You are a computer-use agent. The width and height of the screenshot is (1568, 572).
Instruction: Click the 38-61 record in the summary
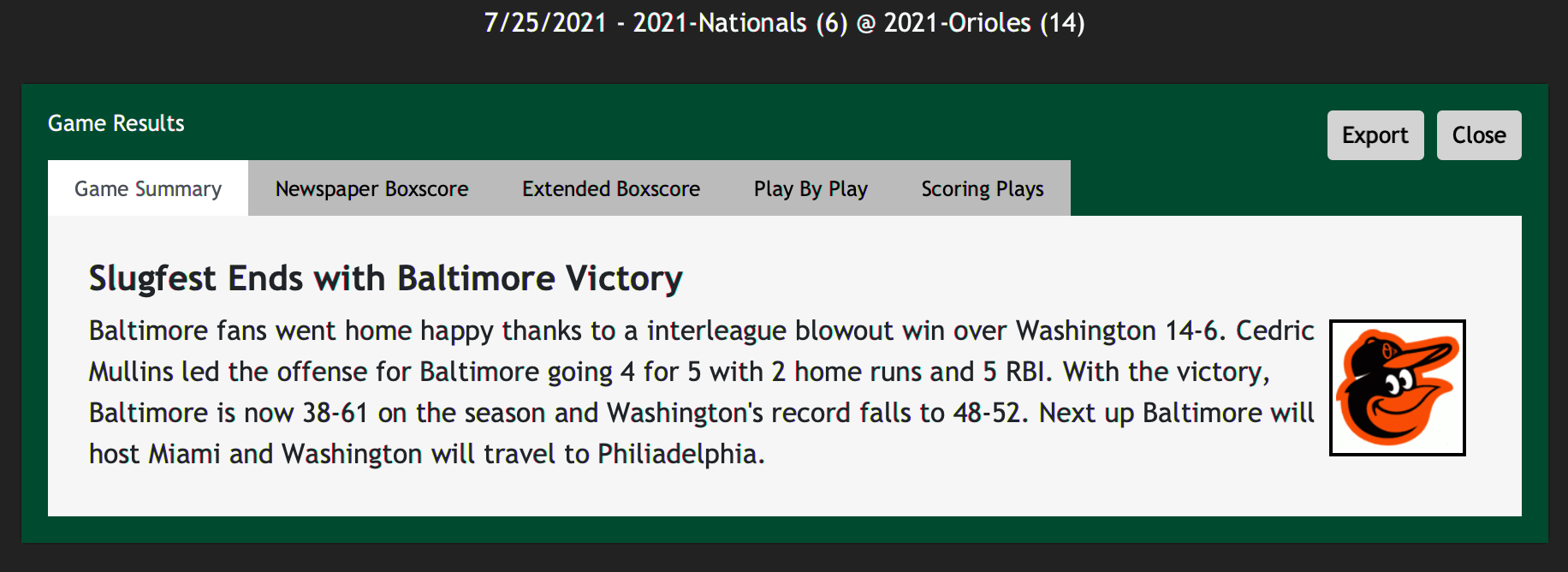[x=336, y=413]
